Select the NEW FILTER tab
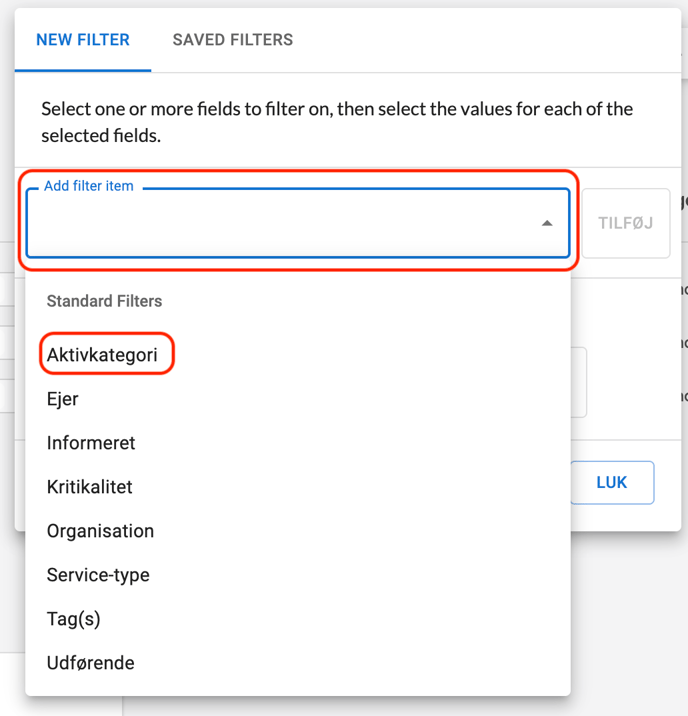This screenshot has width=688, height=716. (83, 40)
